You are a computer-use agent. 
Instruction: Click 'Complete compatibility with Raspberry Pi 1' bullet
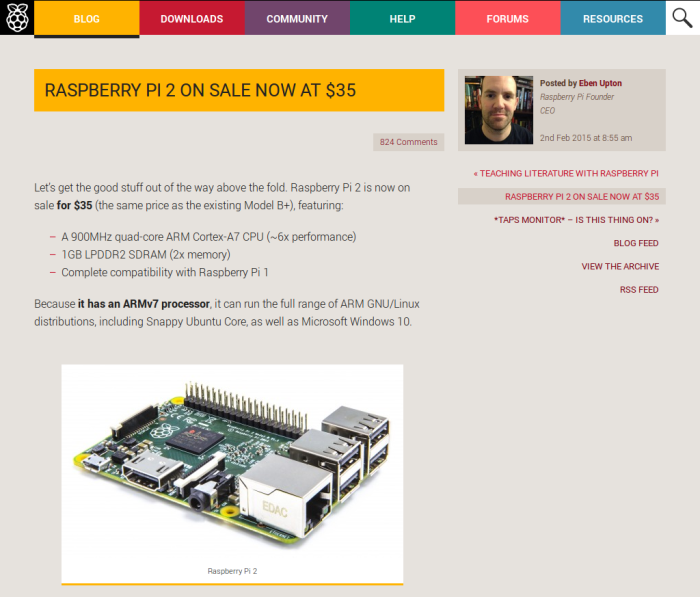coord(165,272)
